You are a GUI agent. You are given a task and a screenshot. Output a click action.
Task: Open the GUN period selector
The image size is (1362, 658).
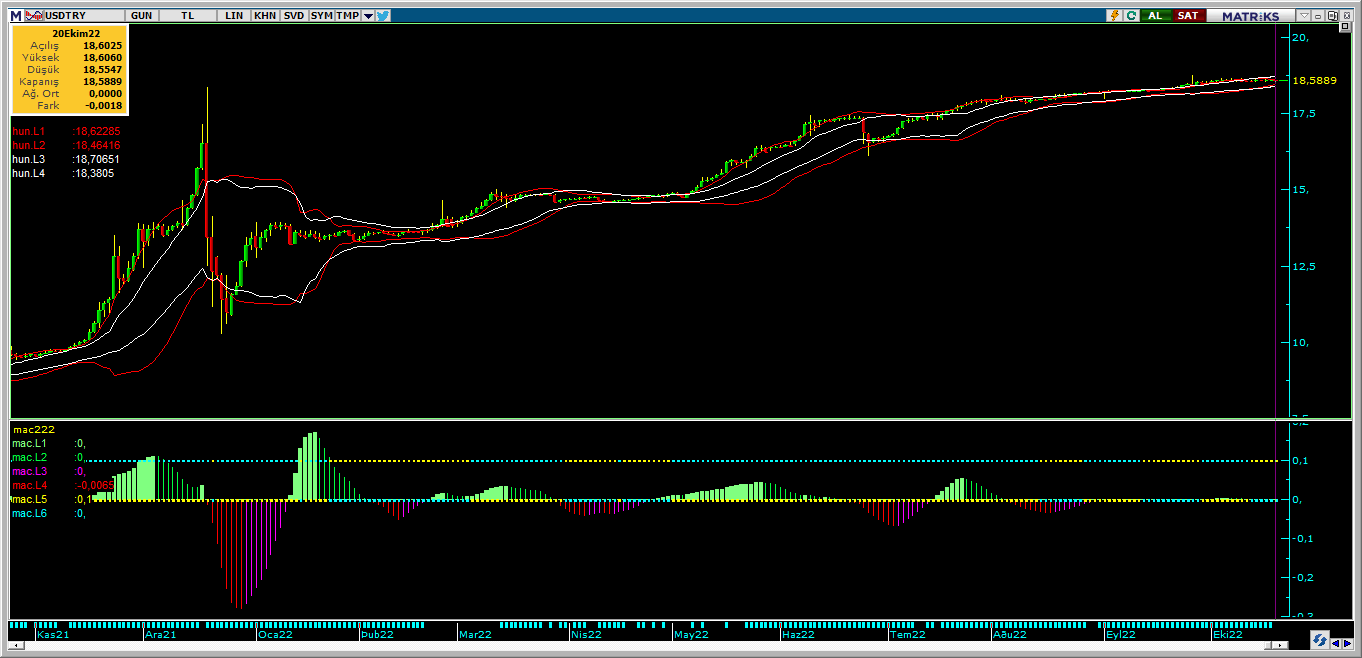(141, 16)
